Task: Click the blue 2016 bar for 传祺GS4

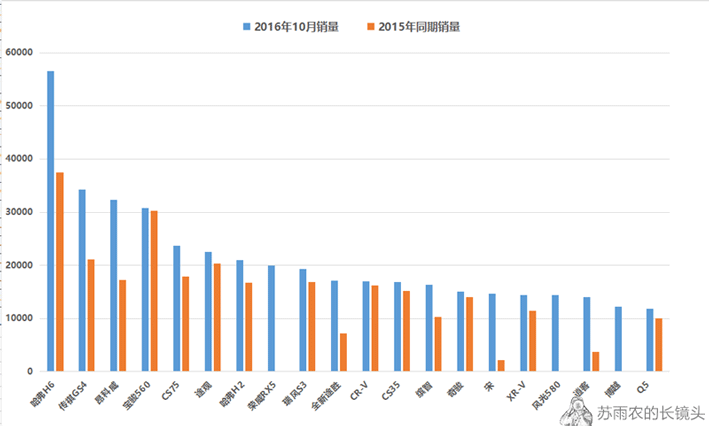Action: click(82, 280)
